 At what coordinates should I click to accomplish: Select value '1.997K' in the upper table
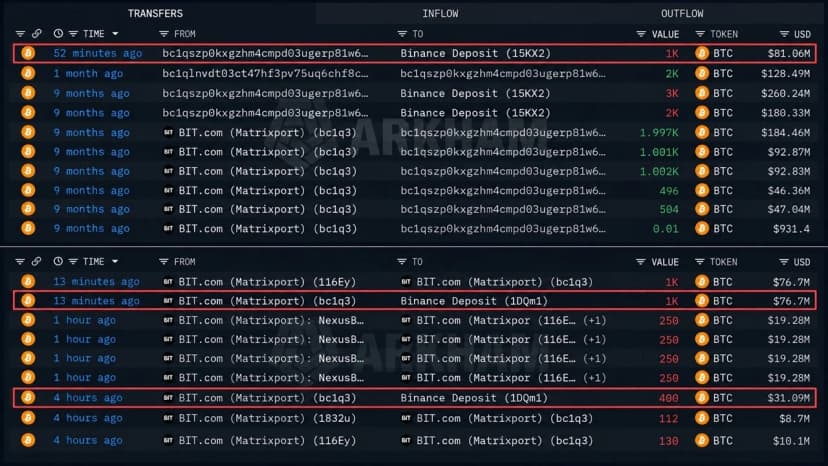pyautogui.click(x=659, y=133)
